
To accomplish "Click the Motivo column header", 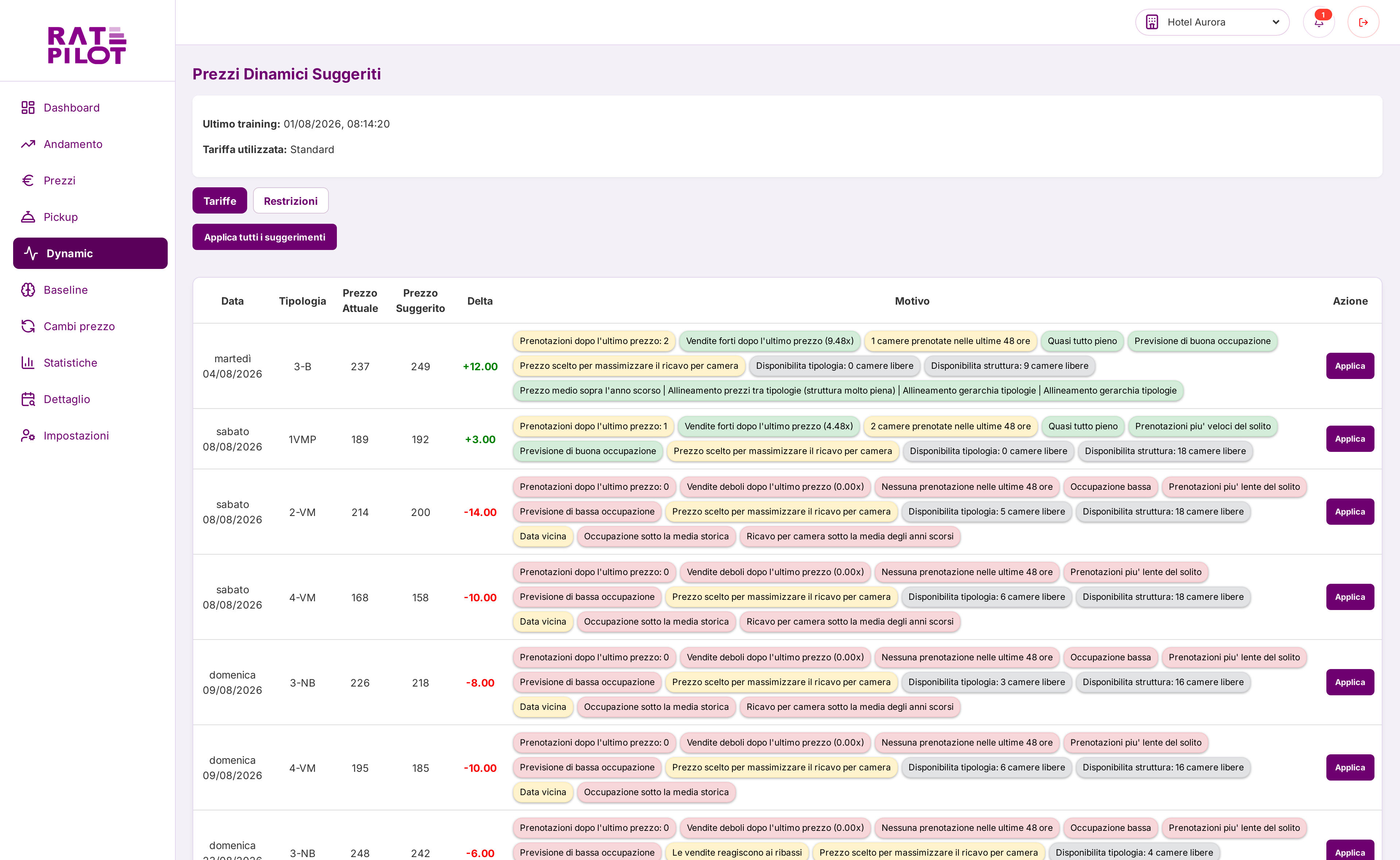I will (912, 301).
